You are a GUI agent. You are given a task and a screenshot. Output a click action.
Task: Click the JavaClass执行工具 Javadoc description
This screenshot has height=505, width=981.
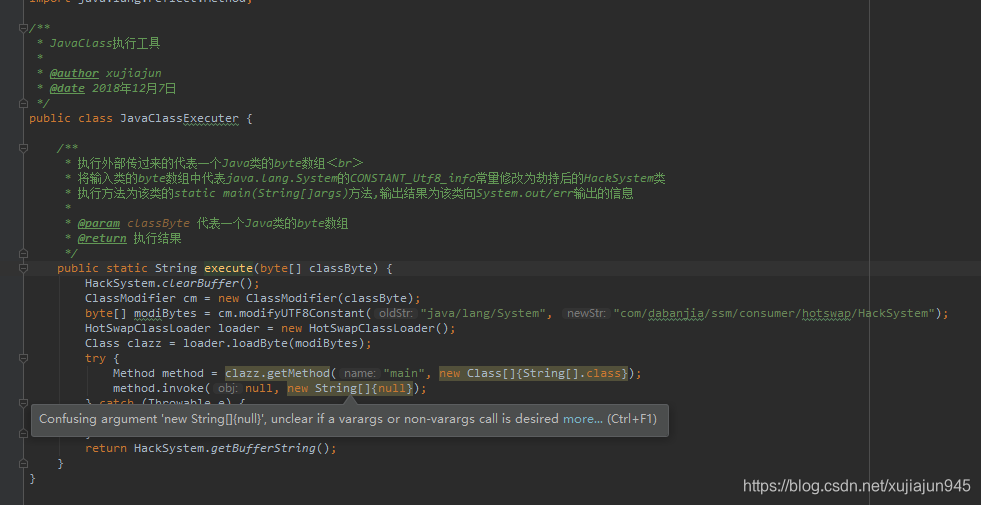[105, 43]
